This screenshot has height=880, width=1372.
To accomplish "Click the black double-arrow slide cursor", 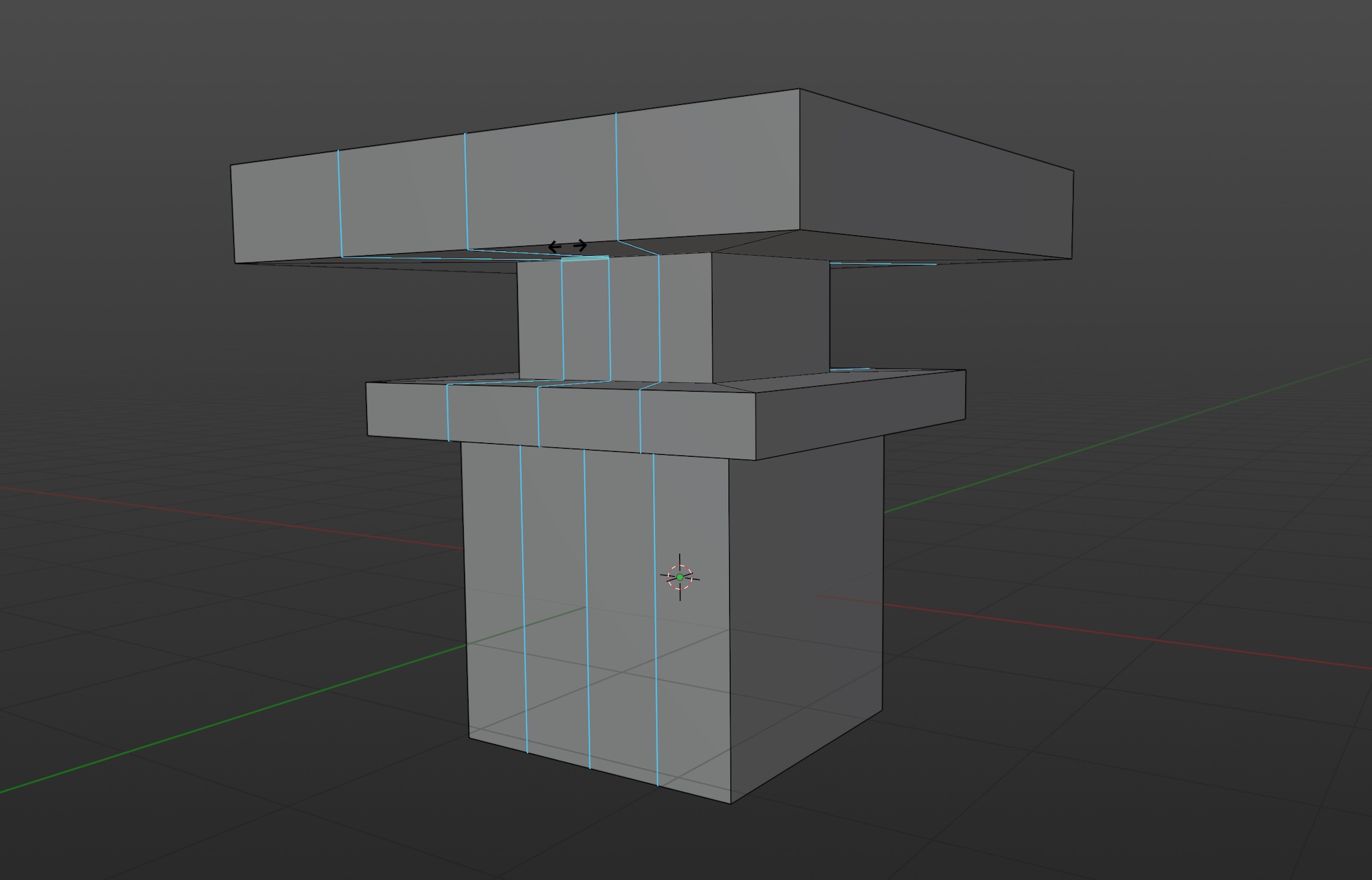I will [567, 246].
